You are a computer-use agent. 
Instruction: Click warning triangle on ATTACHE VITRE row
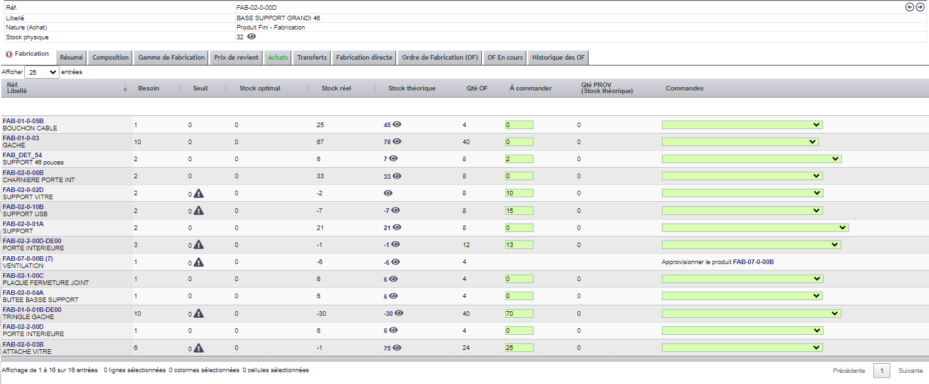pyautogui.click(x=198, y=348)
